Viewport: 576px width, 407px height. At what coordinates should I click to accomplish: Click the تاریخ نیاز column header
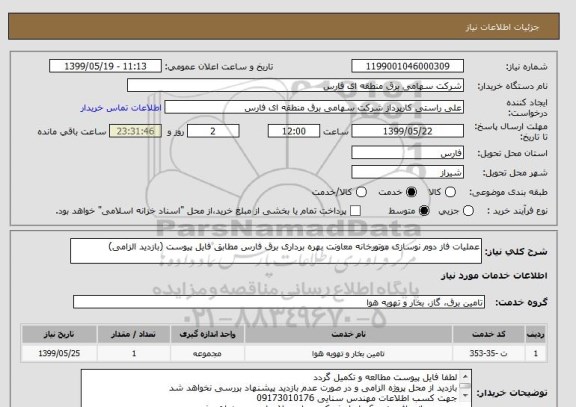[59, 334]
